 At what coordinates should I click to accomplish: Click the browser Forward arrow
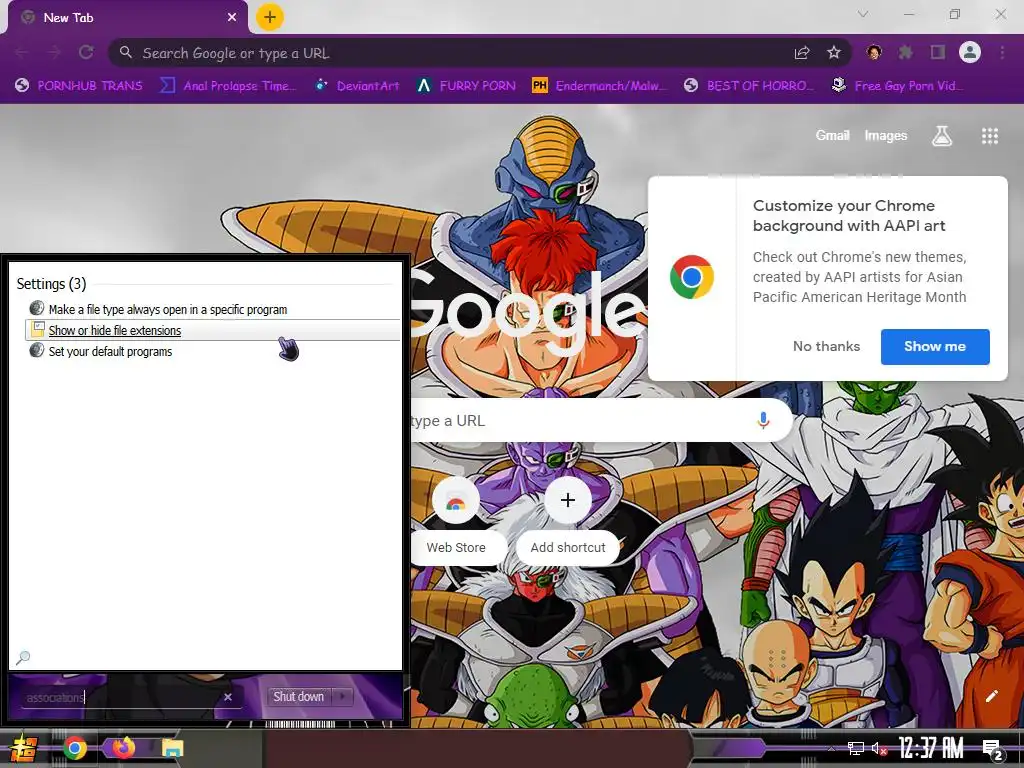click(x=54, y=53)
